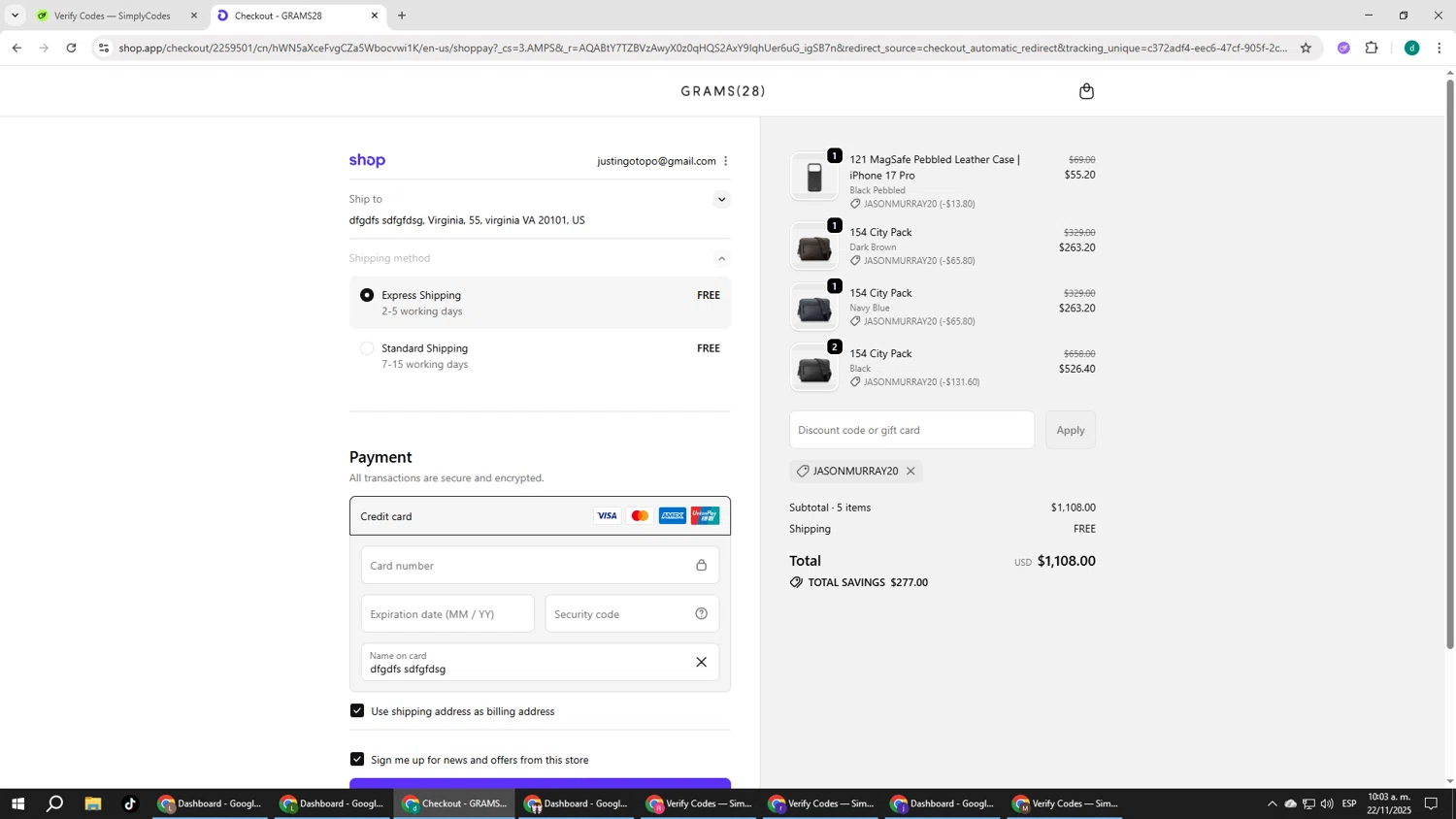The height and width of the screenshot is (819, 1456).
Task: Remove the JASONMURRAY20 discount code
Action: [x=910, y=472]
